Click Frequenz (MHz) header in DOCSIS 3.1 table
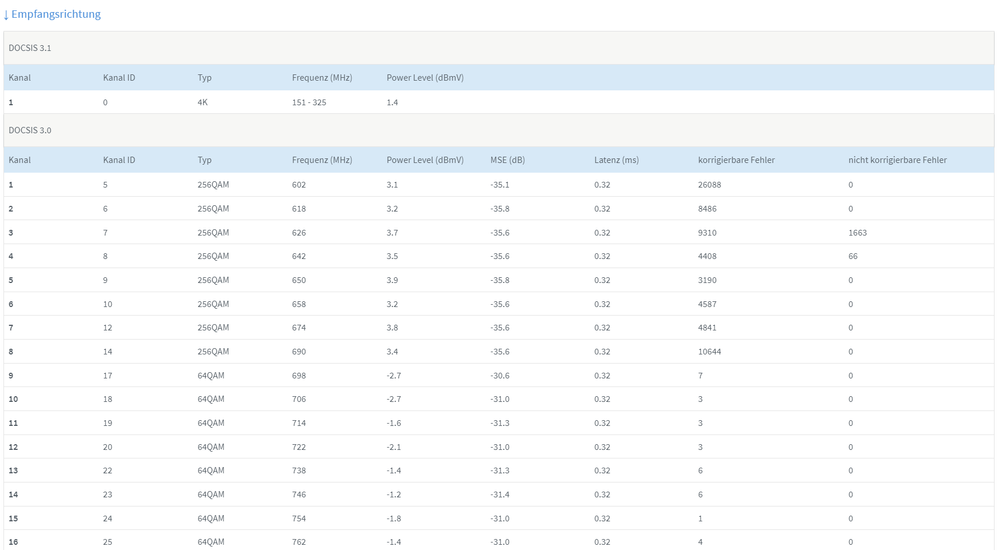Image resolution: width=998 pixels, height=550 pixels. pyautogui.click(x=322, y=78)
